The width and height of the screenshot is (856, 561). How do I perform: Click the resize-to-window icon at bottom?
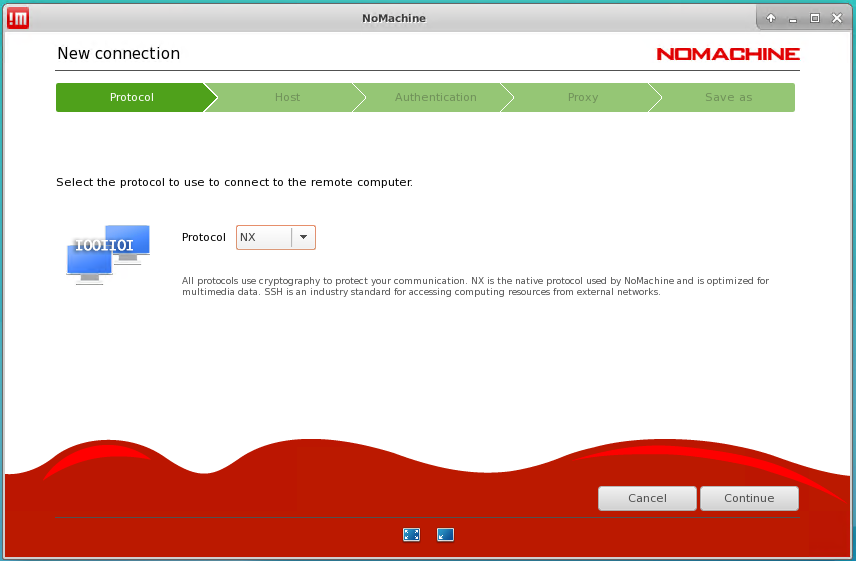coord(445,534)
